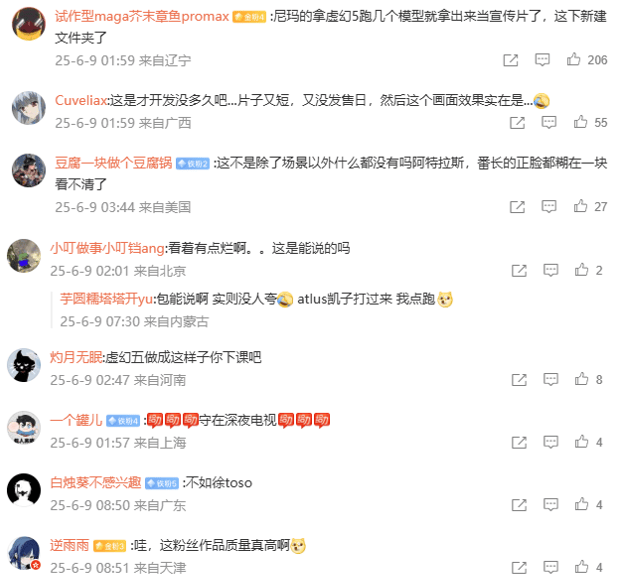The image size is (620, 582).
Task: Open reply box for 小叮做事小叮铛ang's comment
Action: point(550,270)
